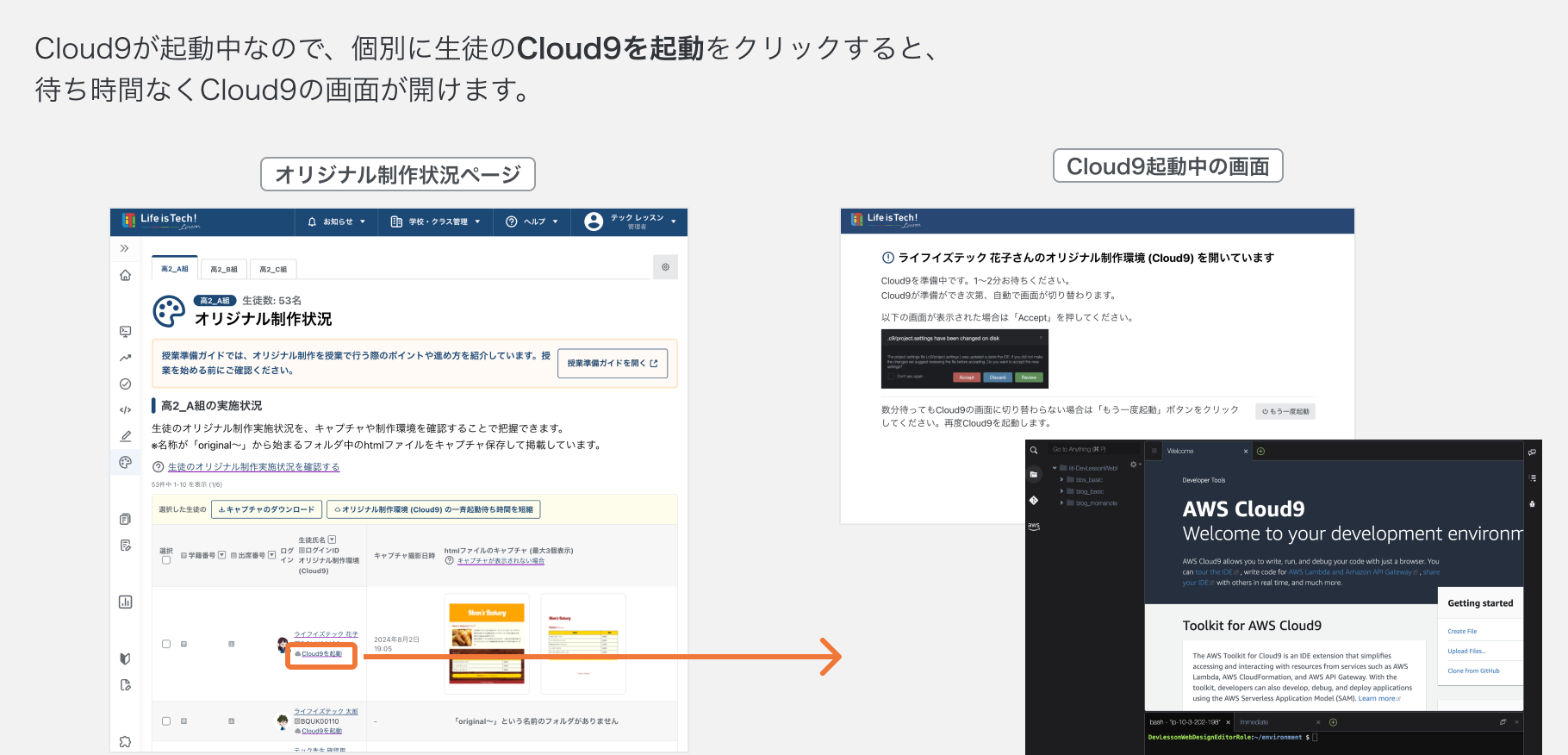This screenshot has width=1568, height=755.
Task: Open link 生徒のオリジナル制作実施状況を確認する
Action: tap(253, 467)
